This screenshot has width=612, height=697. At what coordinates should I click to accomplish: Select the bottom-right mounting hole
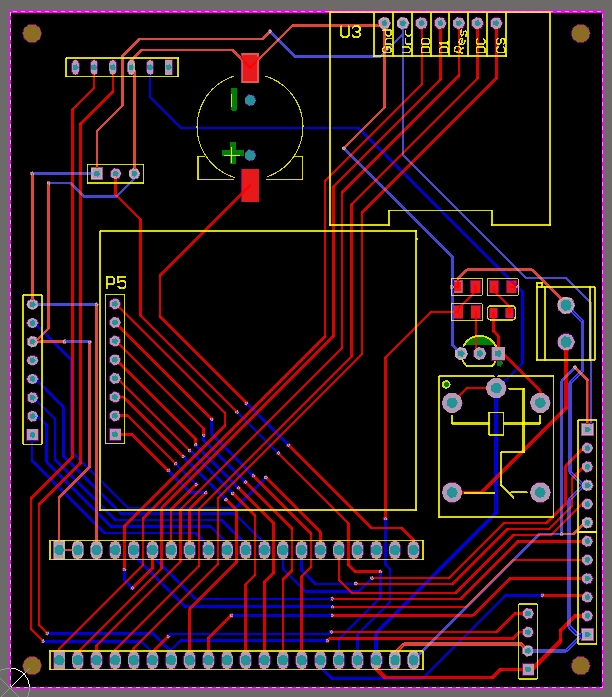580,665
